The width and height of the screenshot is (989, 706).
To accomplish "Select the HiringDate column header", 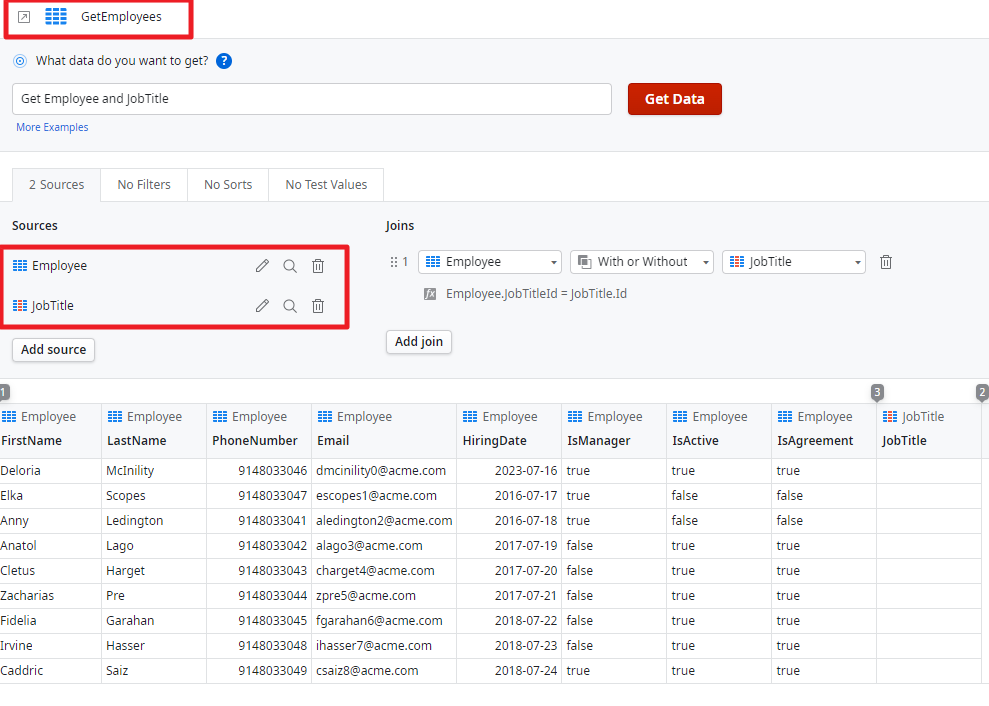I will 509,429.
